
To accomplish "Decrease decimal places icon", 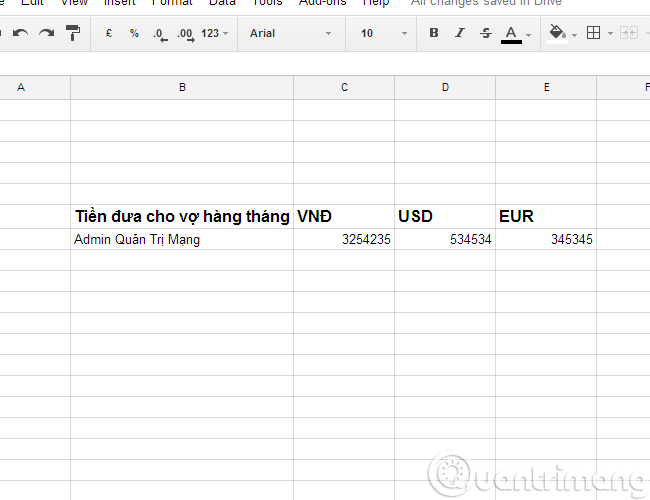I will [160, 34].
